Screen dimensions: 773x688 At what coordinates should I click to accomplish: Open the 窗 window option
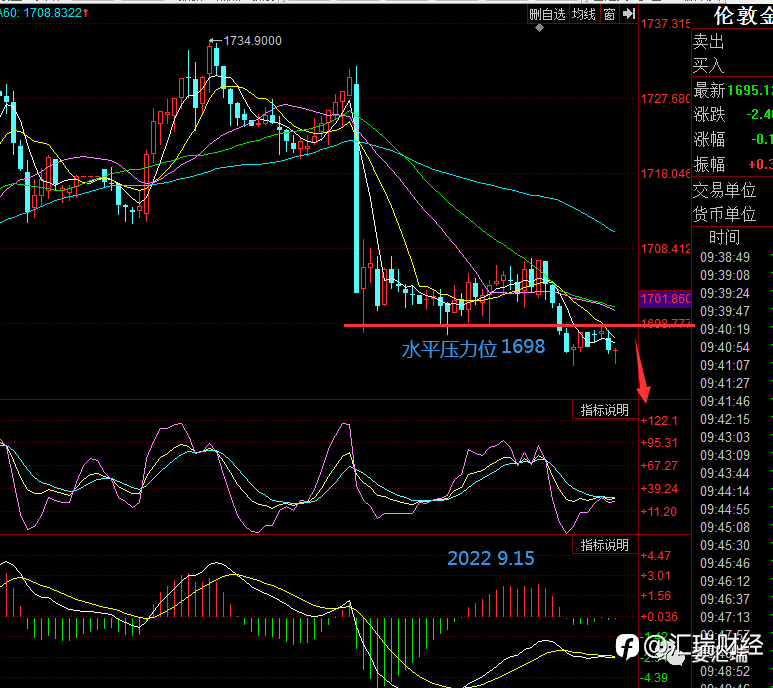[x=609, y=15]
